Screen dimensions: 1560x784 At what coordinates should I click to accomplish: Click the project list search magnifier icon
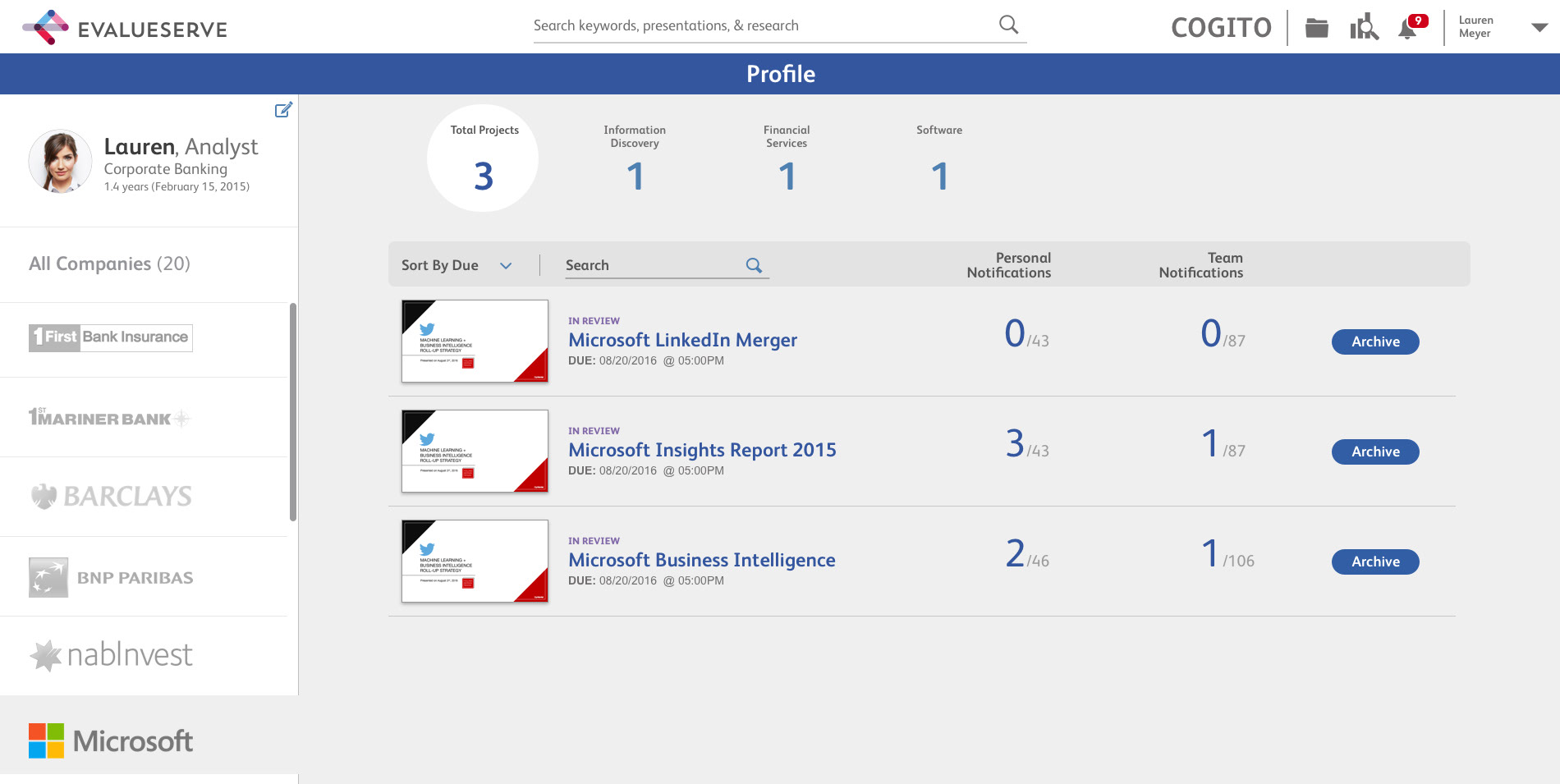[754, 265]
